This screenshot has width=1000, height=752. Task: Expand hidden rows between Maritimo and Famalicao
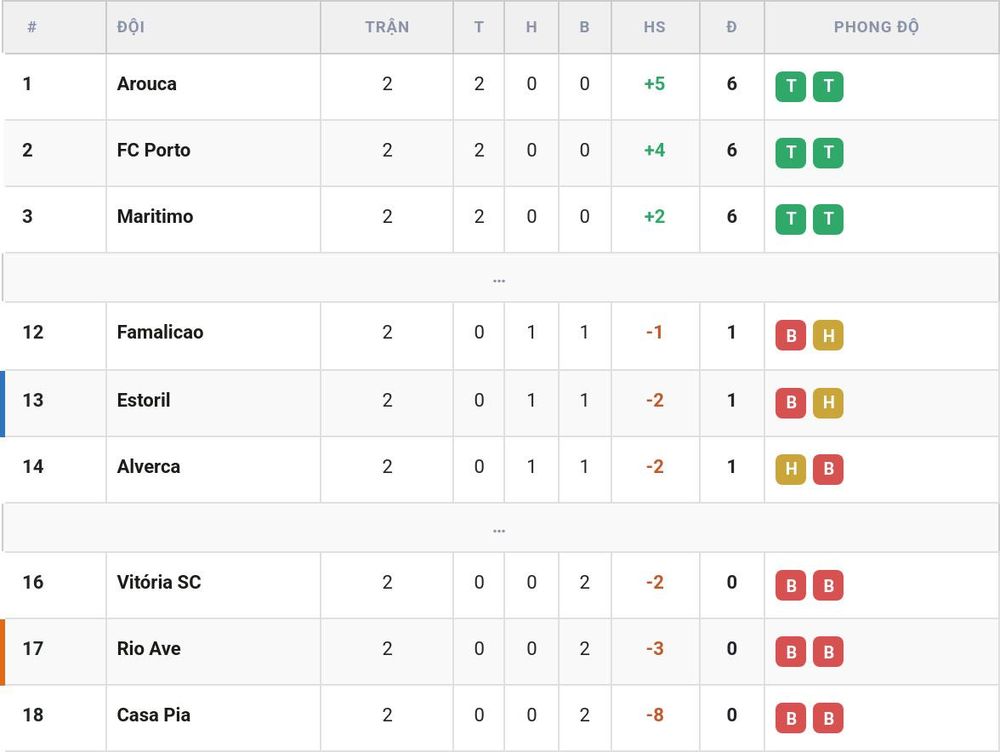(499, 278)
